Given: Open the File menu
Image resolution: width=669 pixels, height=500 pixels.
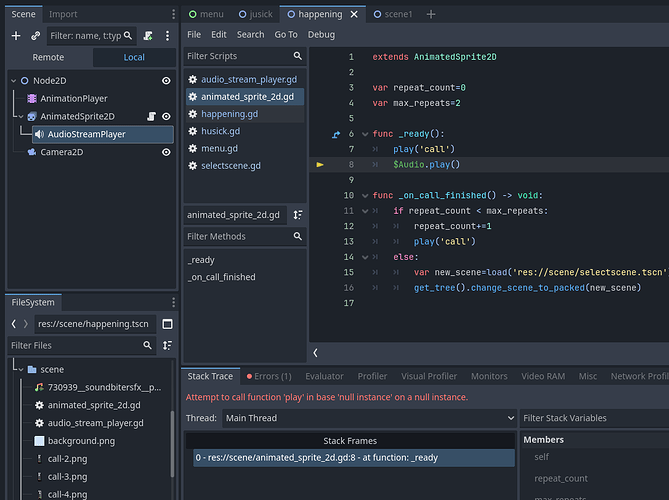Looking at the screenshot, I should tap(194, 35).
